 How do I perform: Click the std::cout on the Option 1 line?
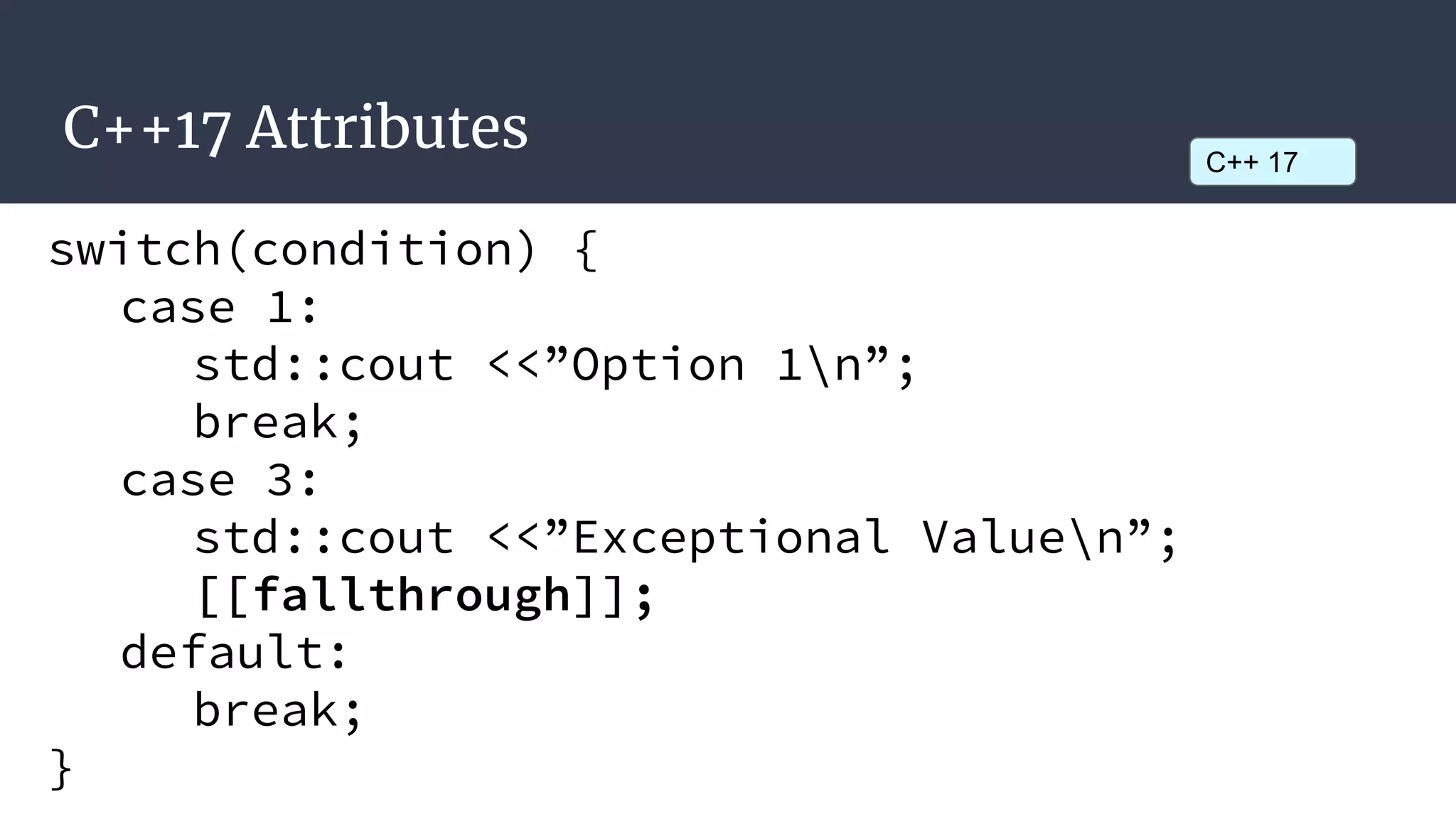[x=324, y=365]
